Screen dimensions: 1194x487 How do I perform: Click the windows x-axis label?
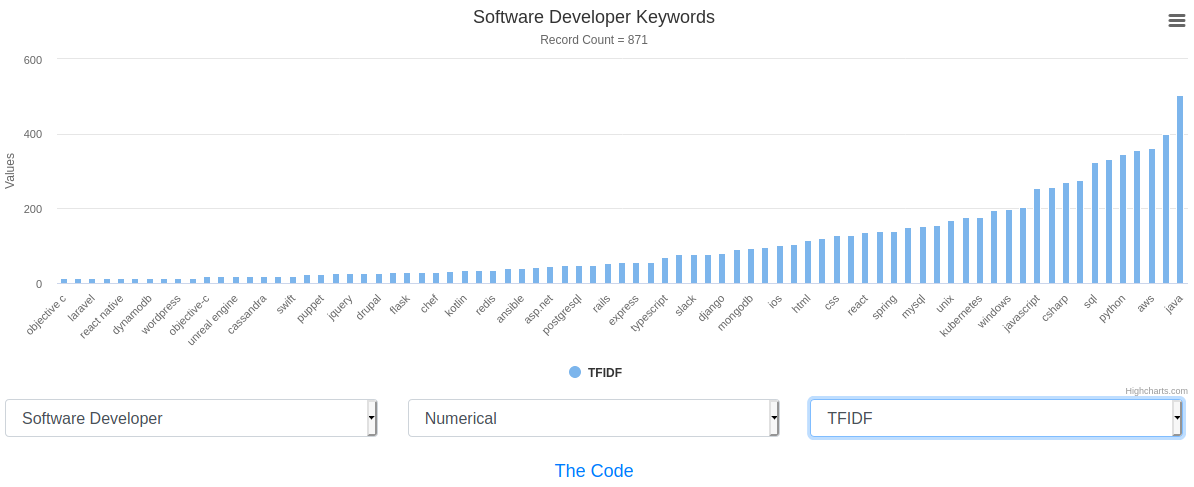tap(994, 310)
